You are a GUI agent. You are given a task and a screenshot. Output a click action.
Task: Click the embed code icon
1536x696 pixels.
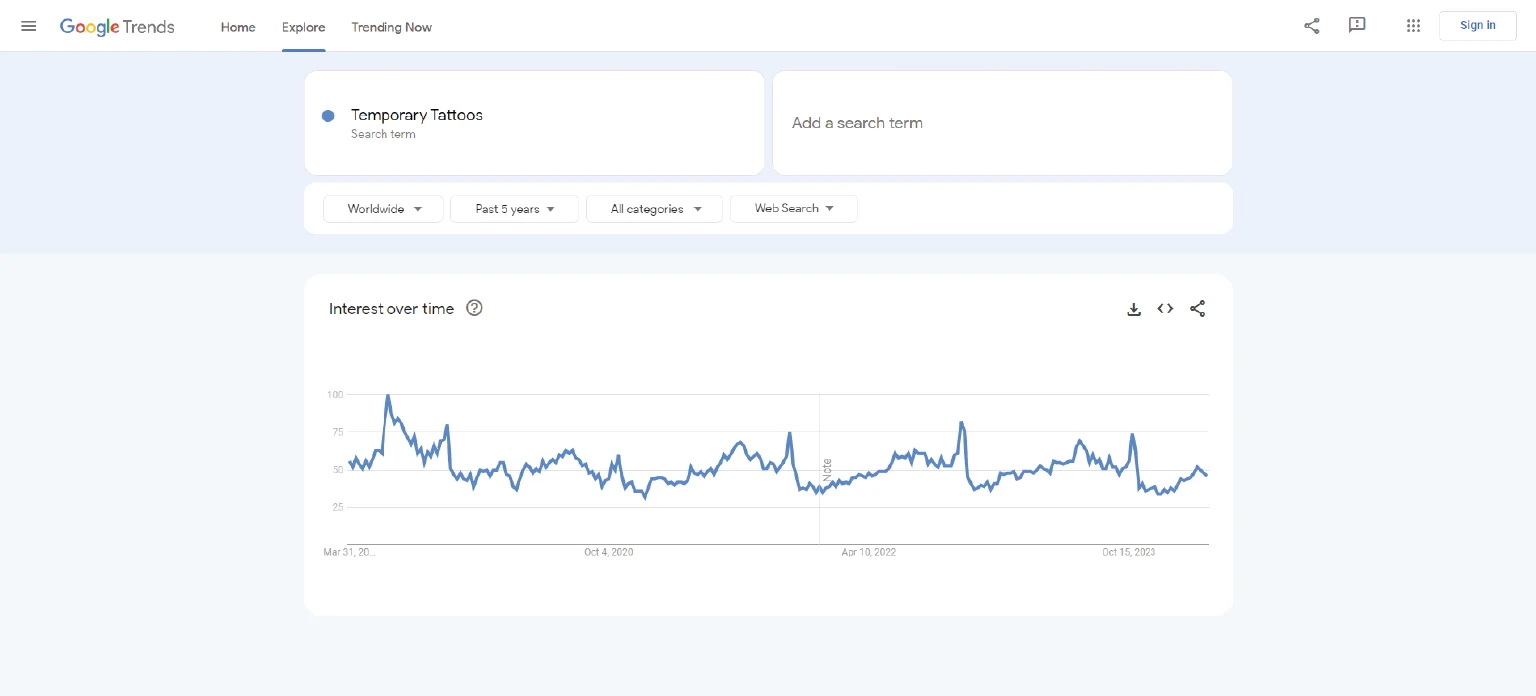tap(1165, 309)
